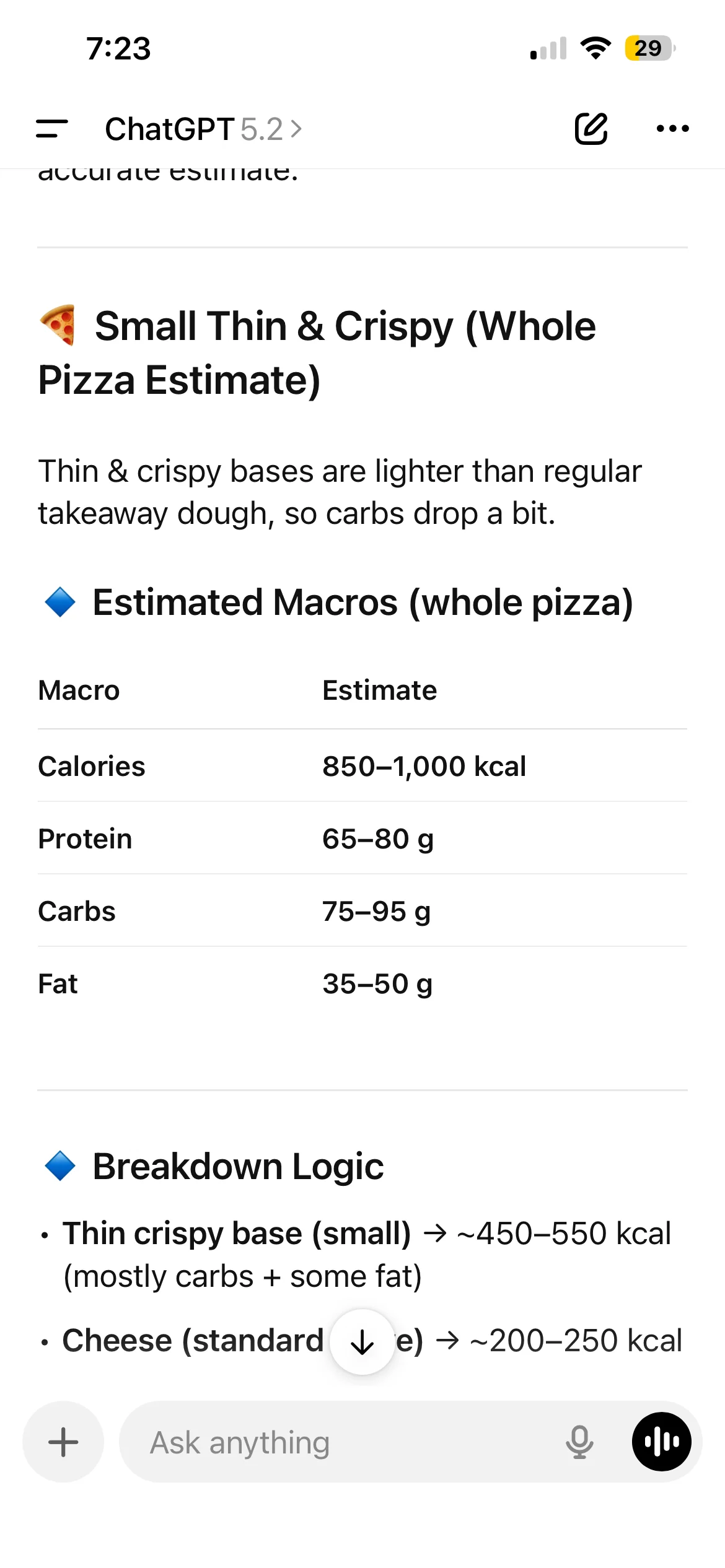Open the ChatGPT 5.2 model selector

click(193, 129)
